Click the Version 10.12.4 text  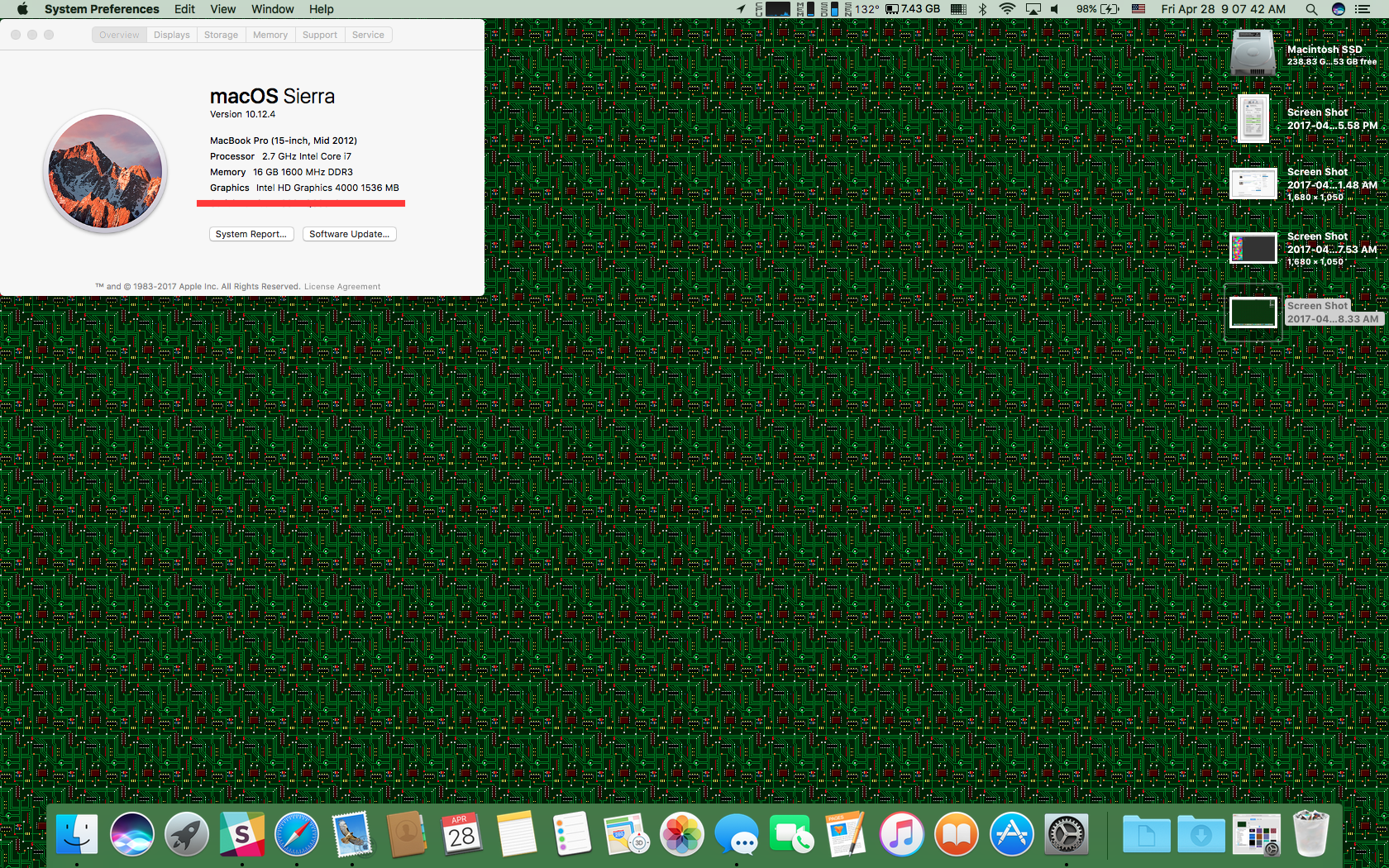tap(242, 114)
